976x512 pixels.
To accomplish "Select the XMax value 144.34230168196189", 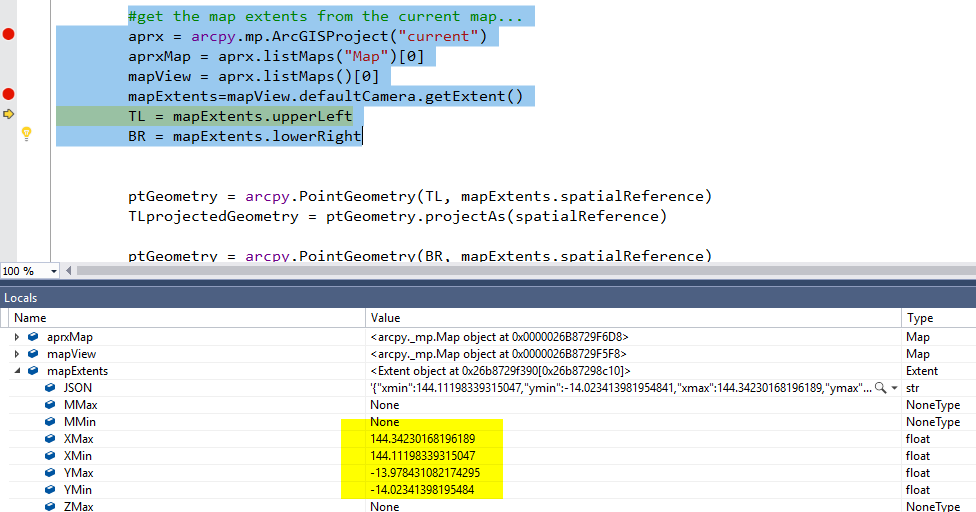I will coord(423,439).
